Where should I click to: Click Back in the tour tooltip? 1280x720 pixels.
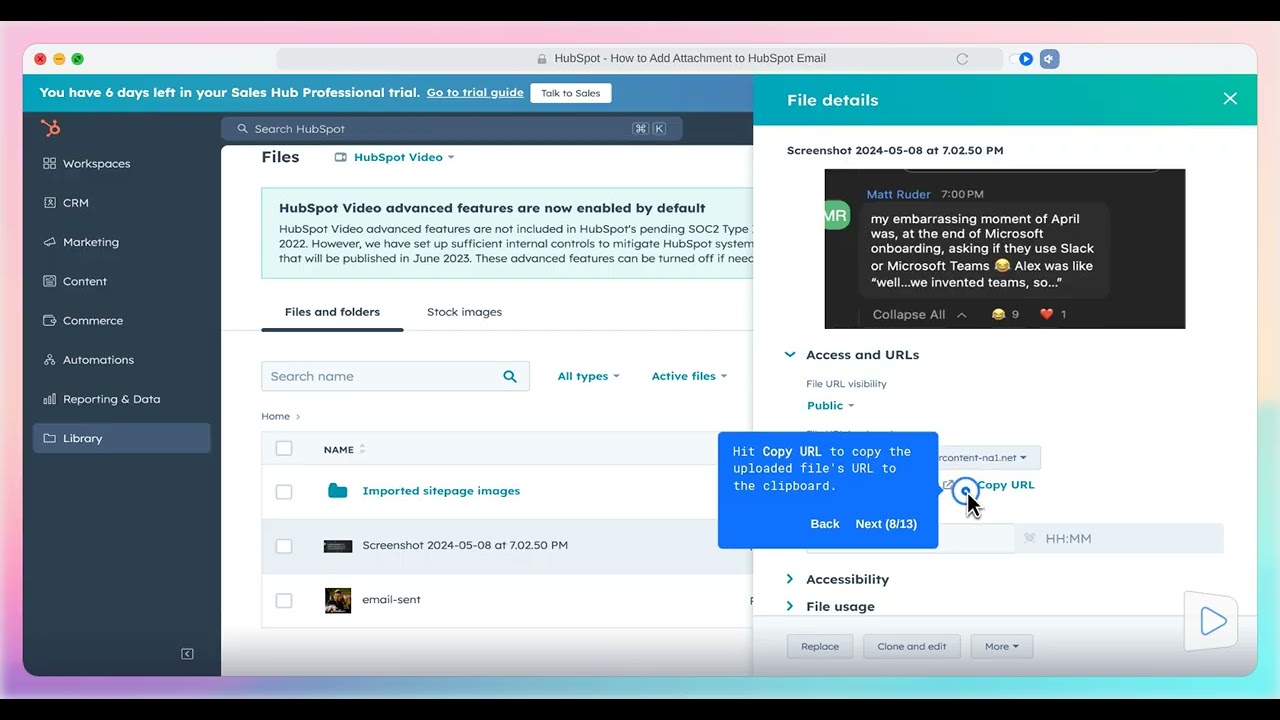(825, 524)
